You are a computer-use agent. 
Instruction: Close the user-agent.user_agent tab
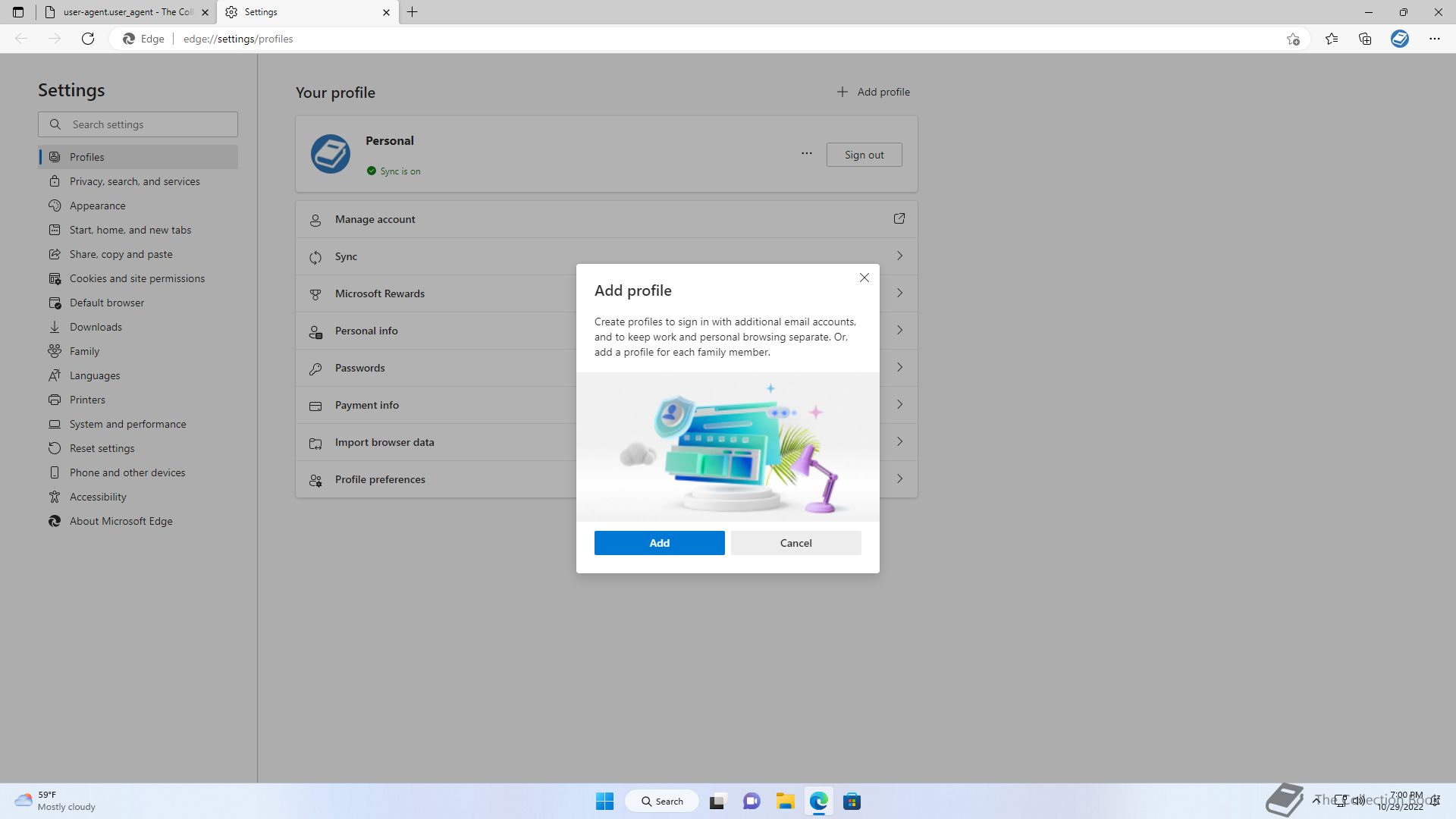pos(205,12)
